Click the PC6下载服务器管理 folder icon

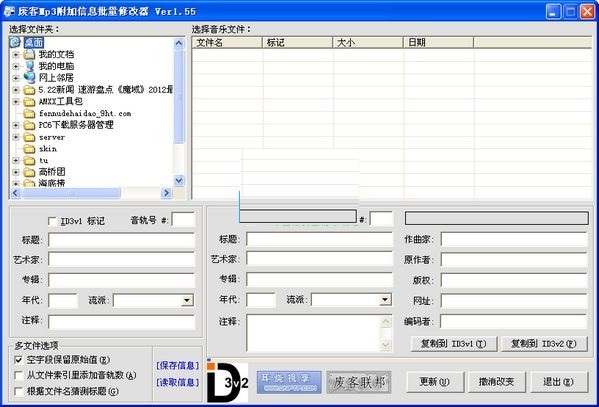(29, 125)
